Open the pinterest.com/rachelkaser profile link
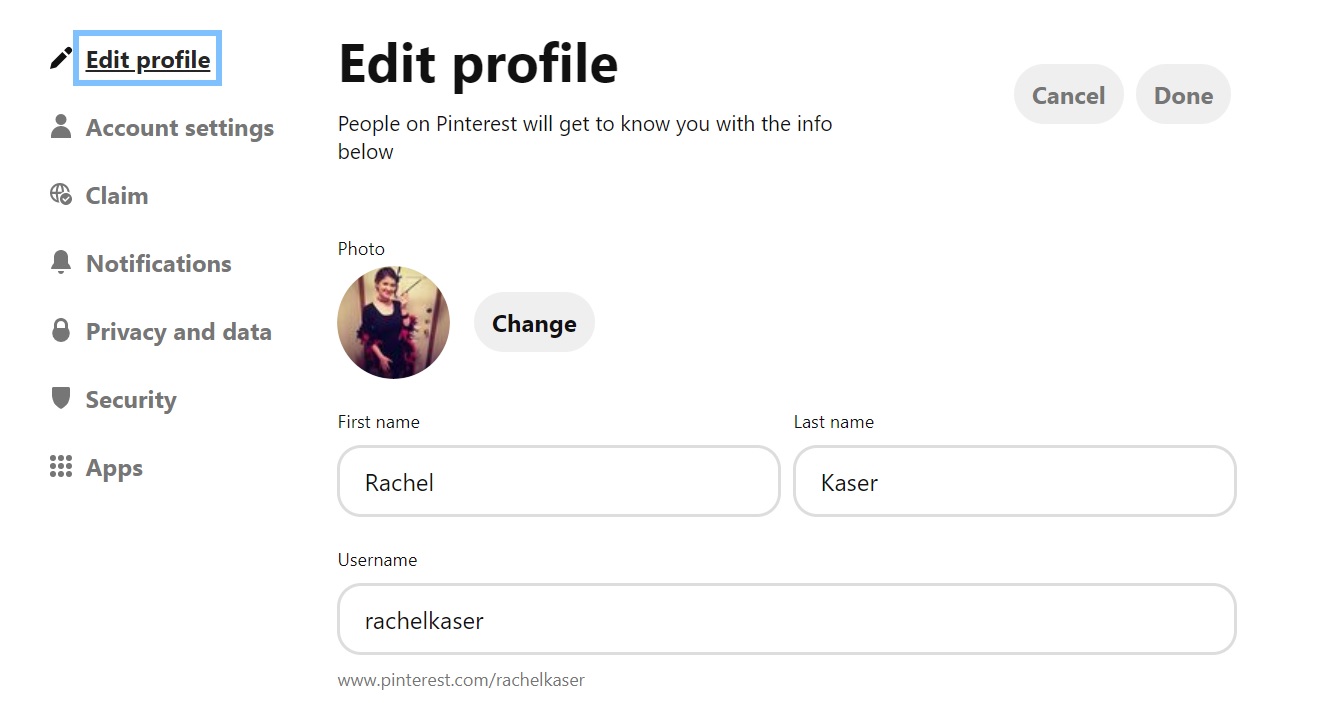The width and height of the screenshot is (1344, 703). [x=462, y=679]
